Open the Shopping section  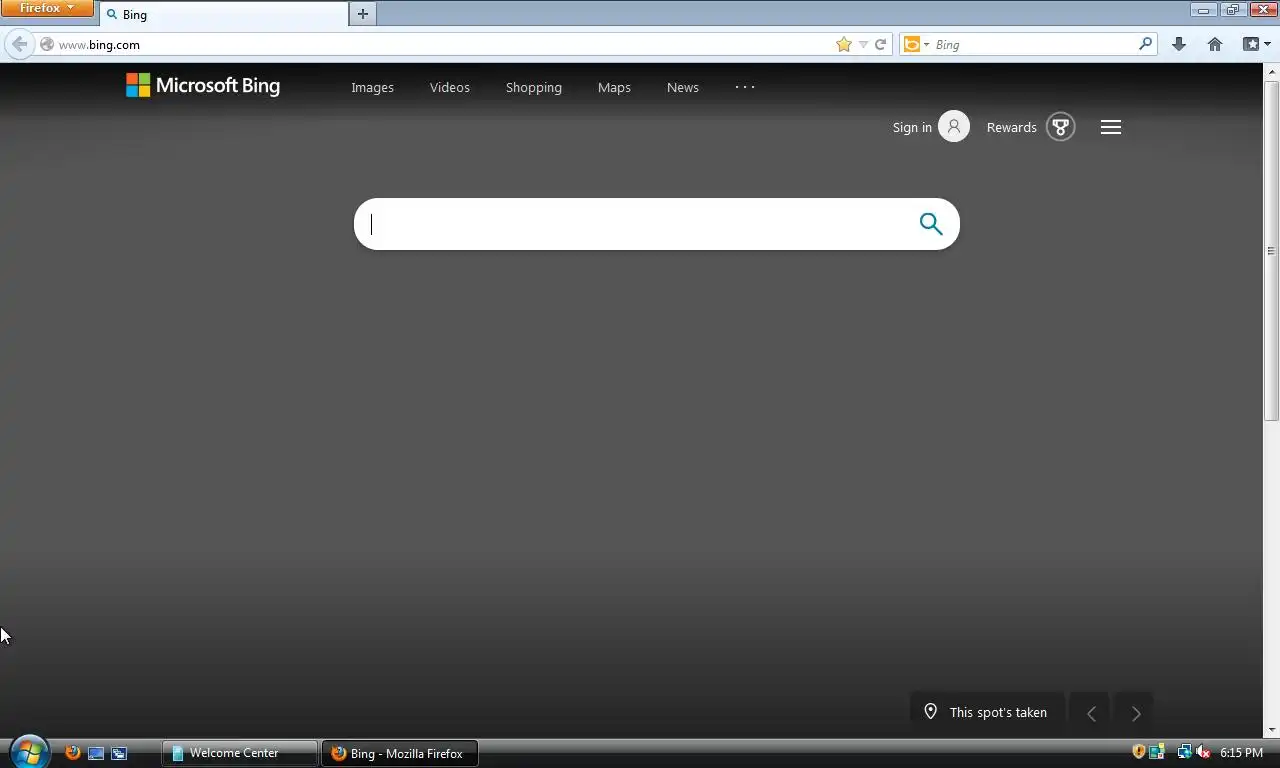point(534,87)
